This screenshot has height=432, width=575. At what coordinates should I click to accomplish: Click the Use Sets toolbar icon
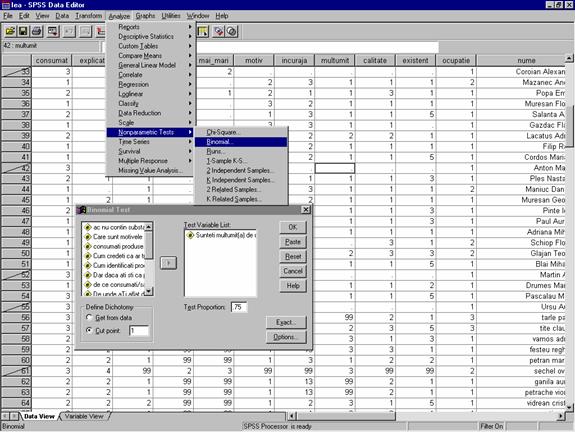click(x=231, y=32)
